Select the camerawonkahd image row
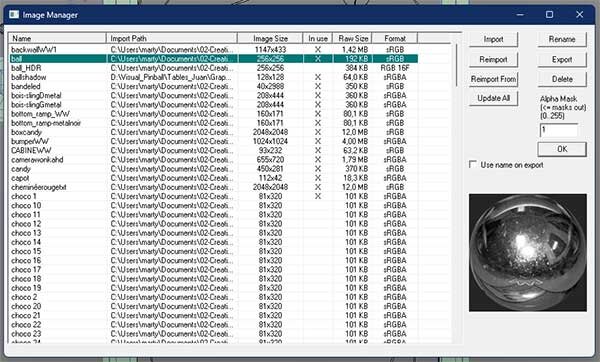 point(213,160)
